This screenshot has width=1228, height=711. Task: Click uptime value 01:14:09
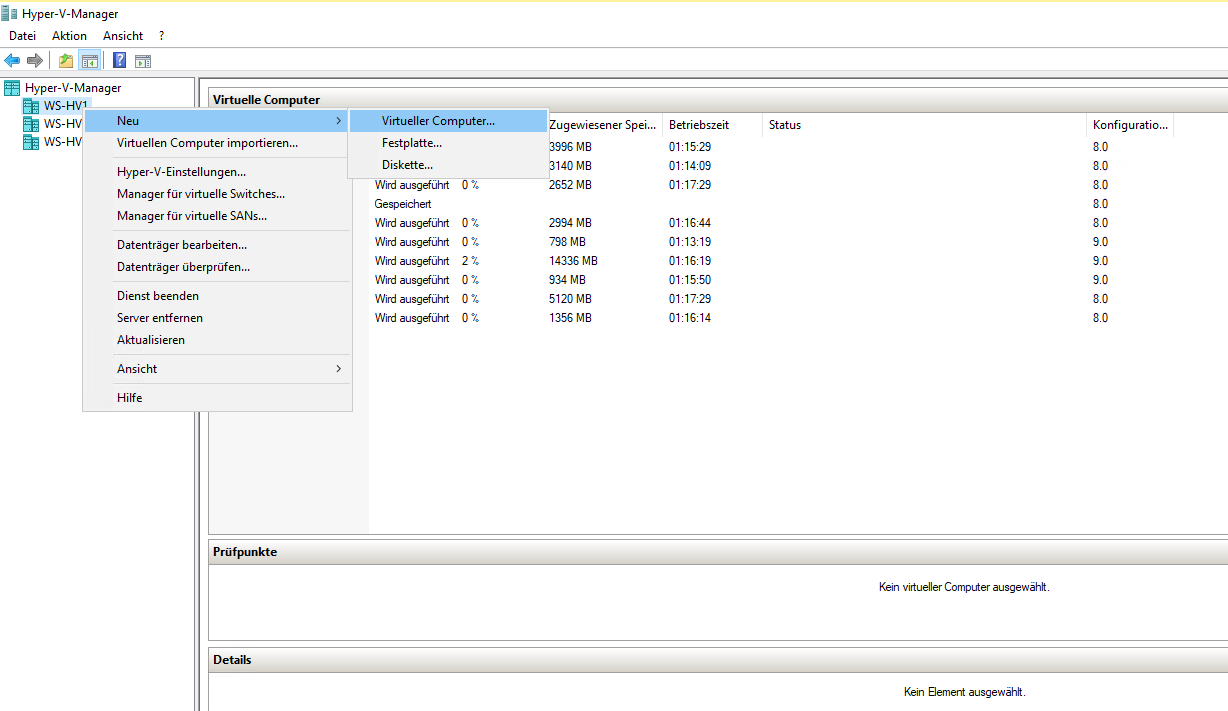pos(690,166)
